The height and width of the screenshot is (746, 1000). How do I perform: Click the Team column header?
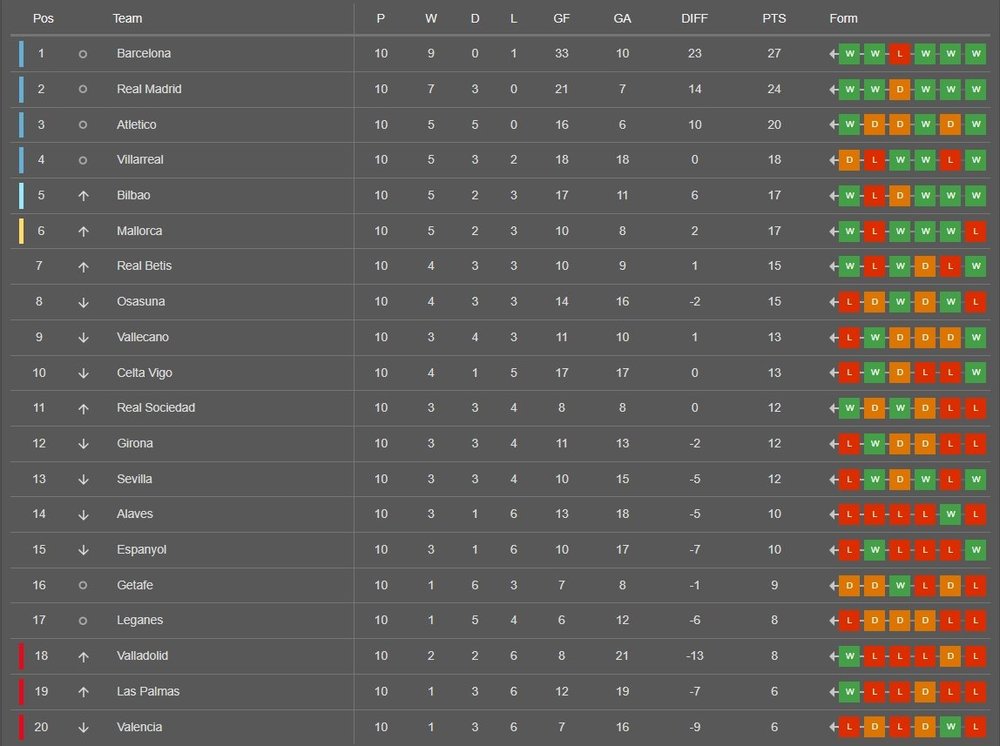coord(127,18)
